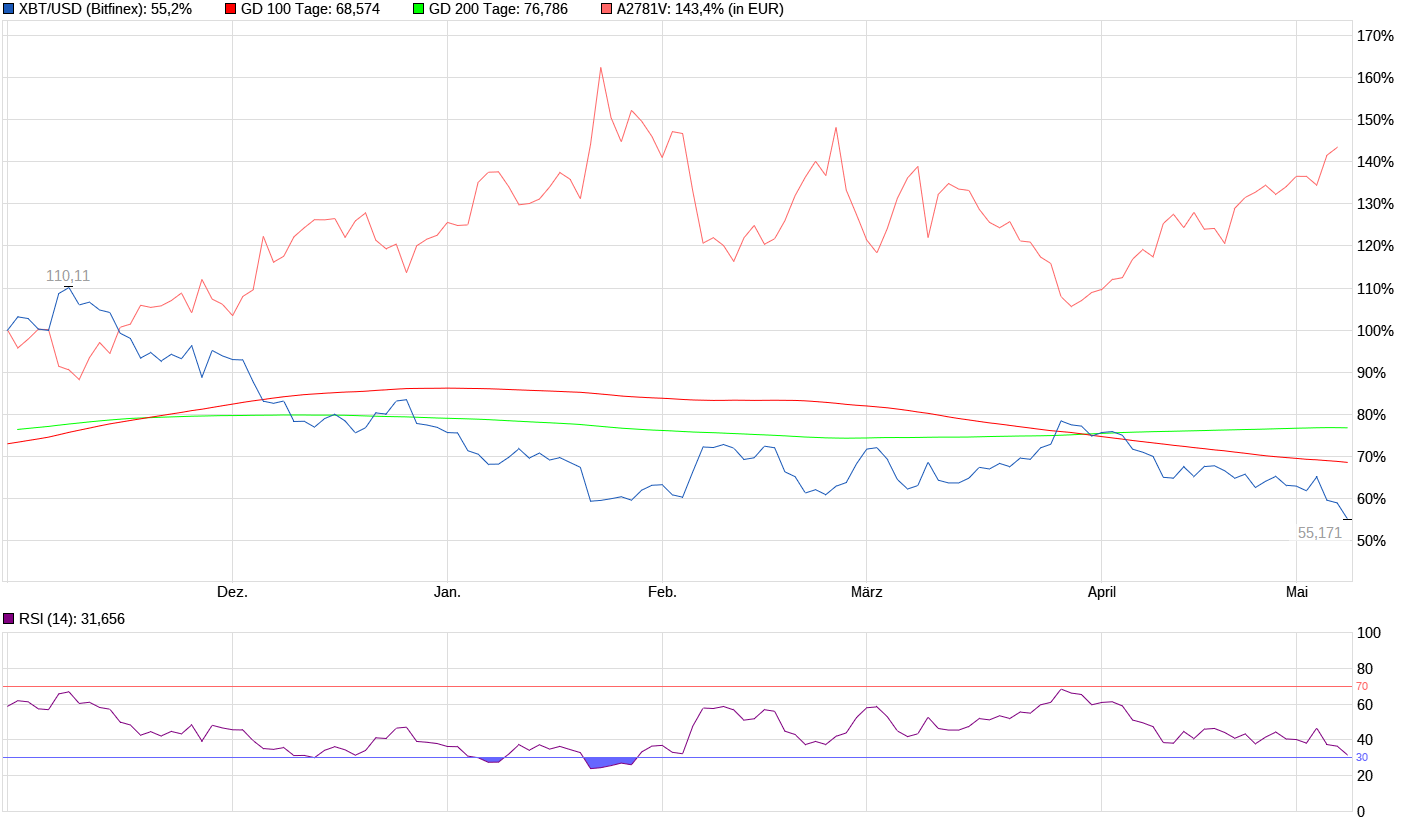Click the red 70 RSI threshold line
The height and width of the screenshot is (826, 1410).
point(700,686)
